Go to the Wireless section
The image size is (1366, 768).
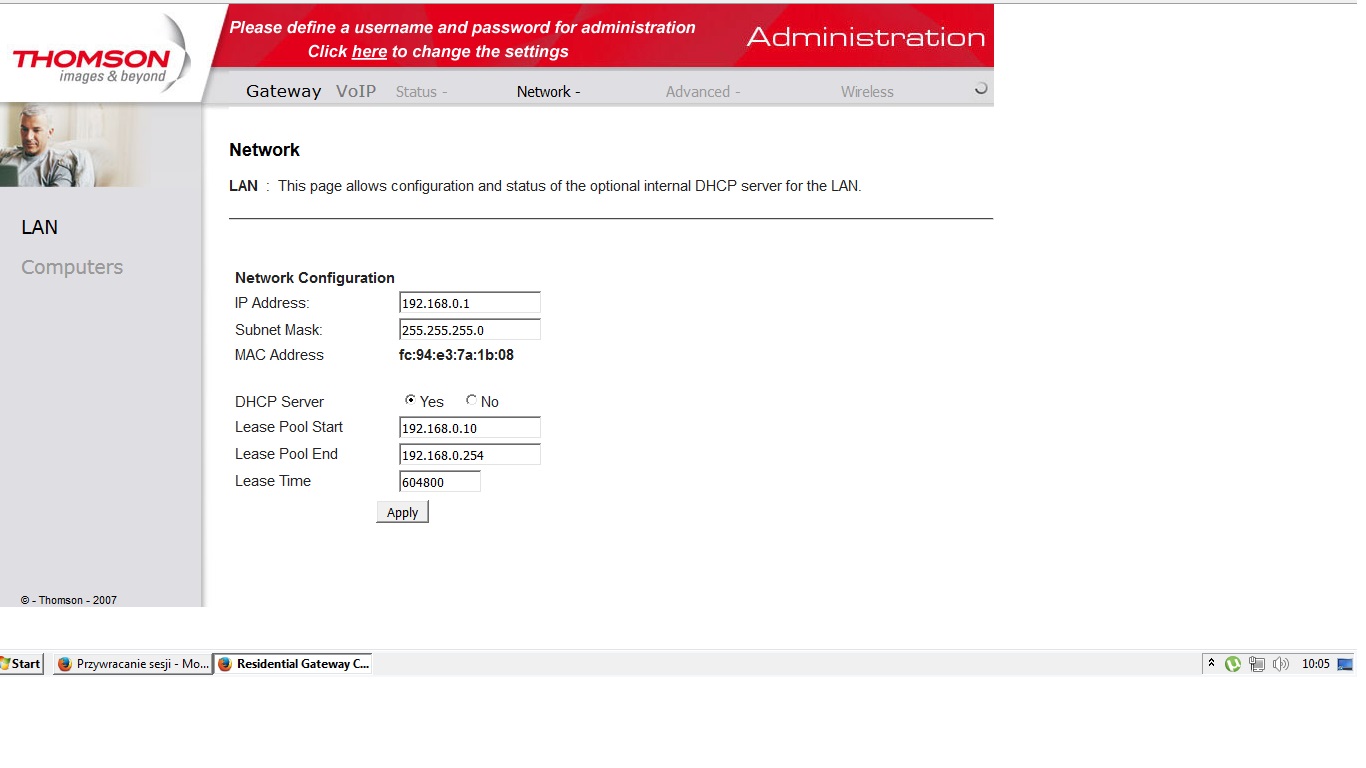tap(867, 92)
